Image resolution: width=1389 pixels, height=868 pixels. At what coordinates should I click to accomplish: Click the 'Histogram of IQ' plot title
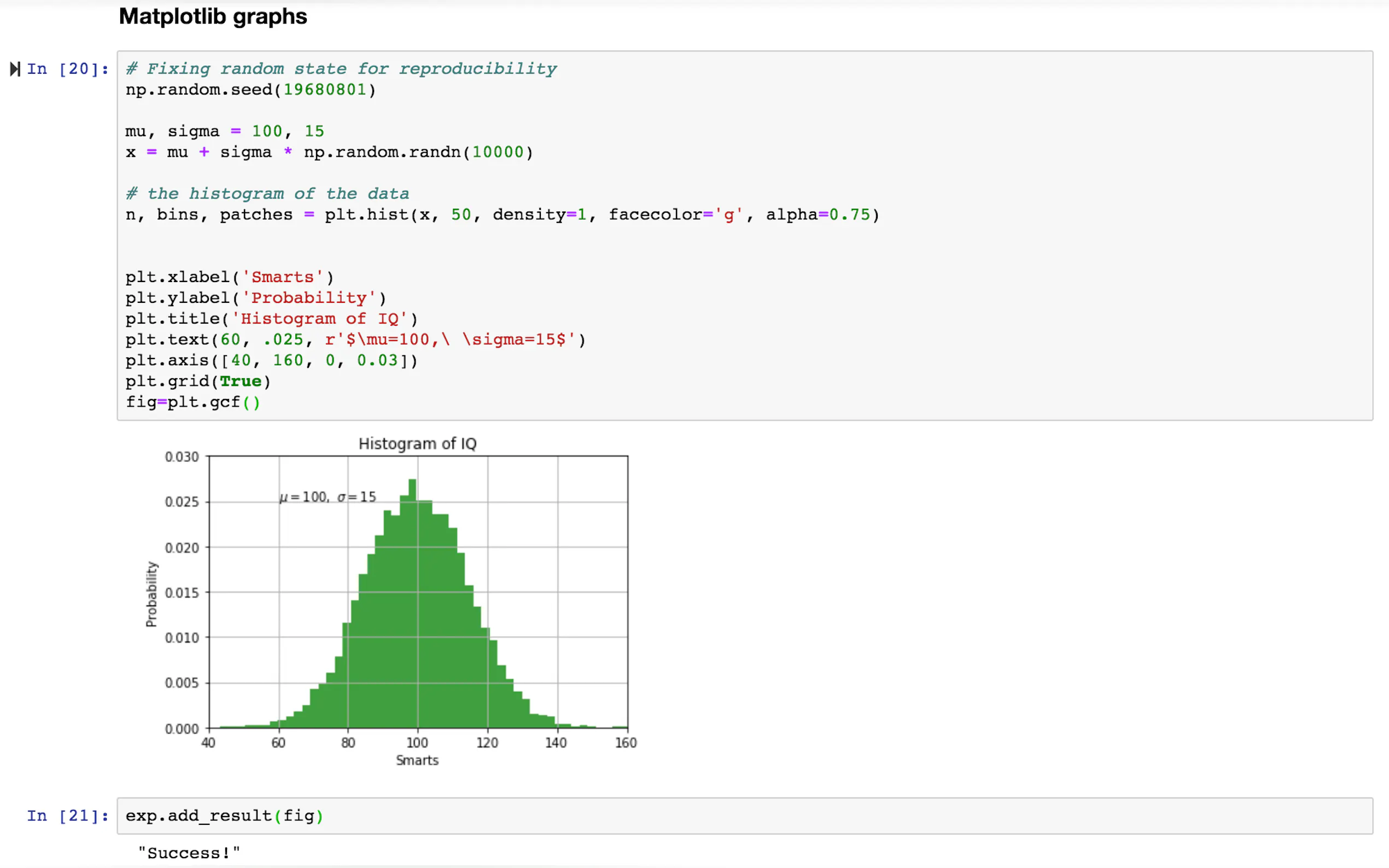[417, 444]
